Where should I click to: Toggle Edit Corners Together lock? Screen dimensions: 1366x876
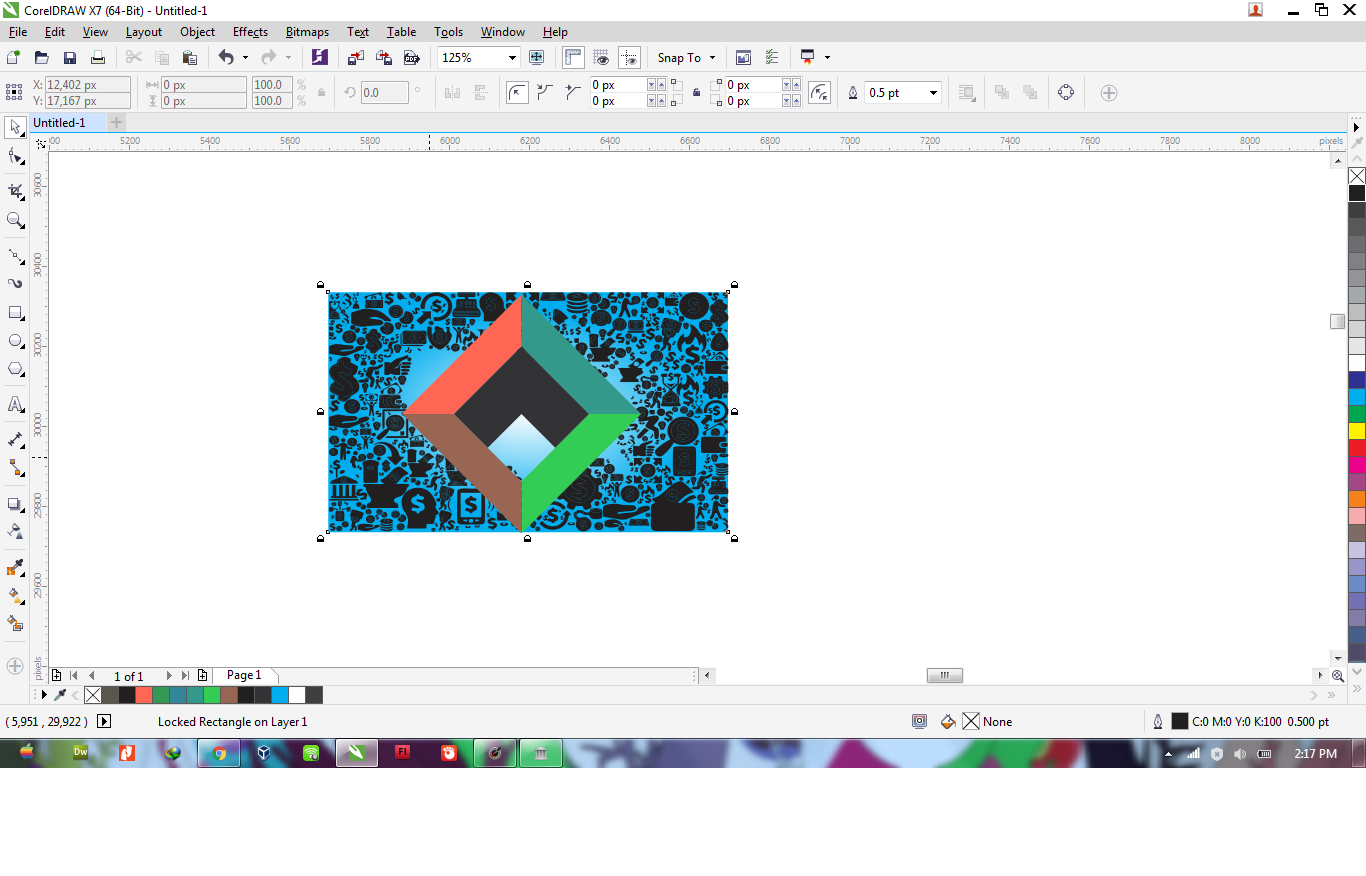696,93
